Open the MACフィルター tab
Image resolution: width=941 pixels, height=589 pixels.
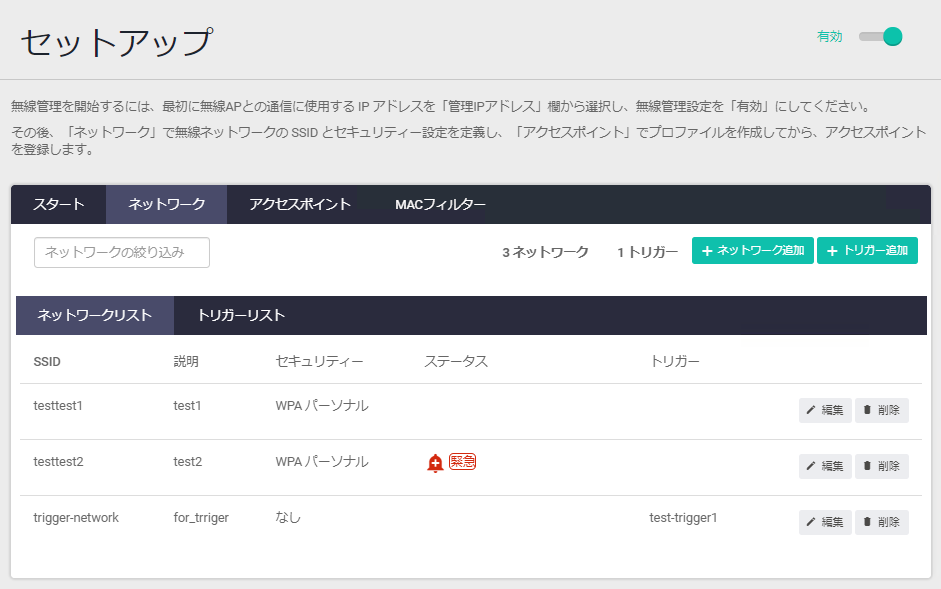click(x=440, y=204)
